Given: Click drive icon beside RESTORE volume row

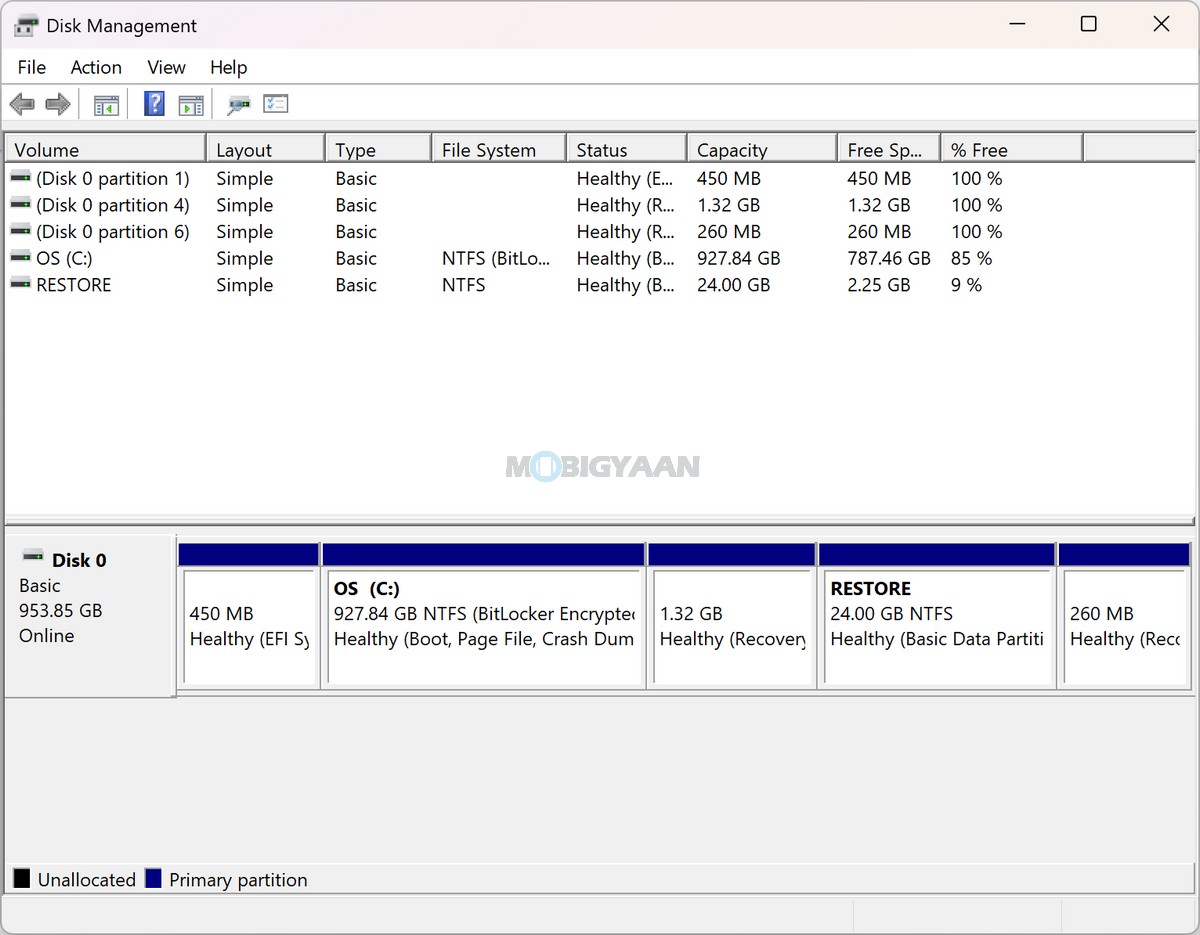Looking at the screenshot, I should 20,284.
